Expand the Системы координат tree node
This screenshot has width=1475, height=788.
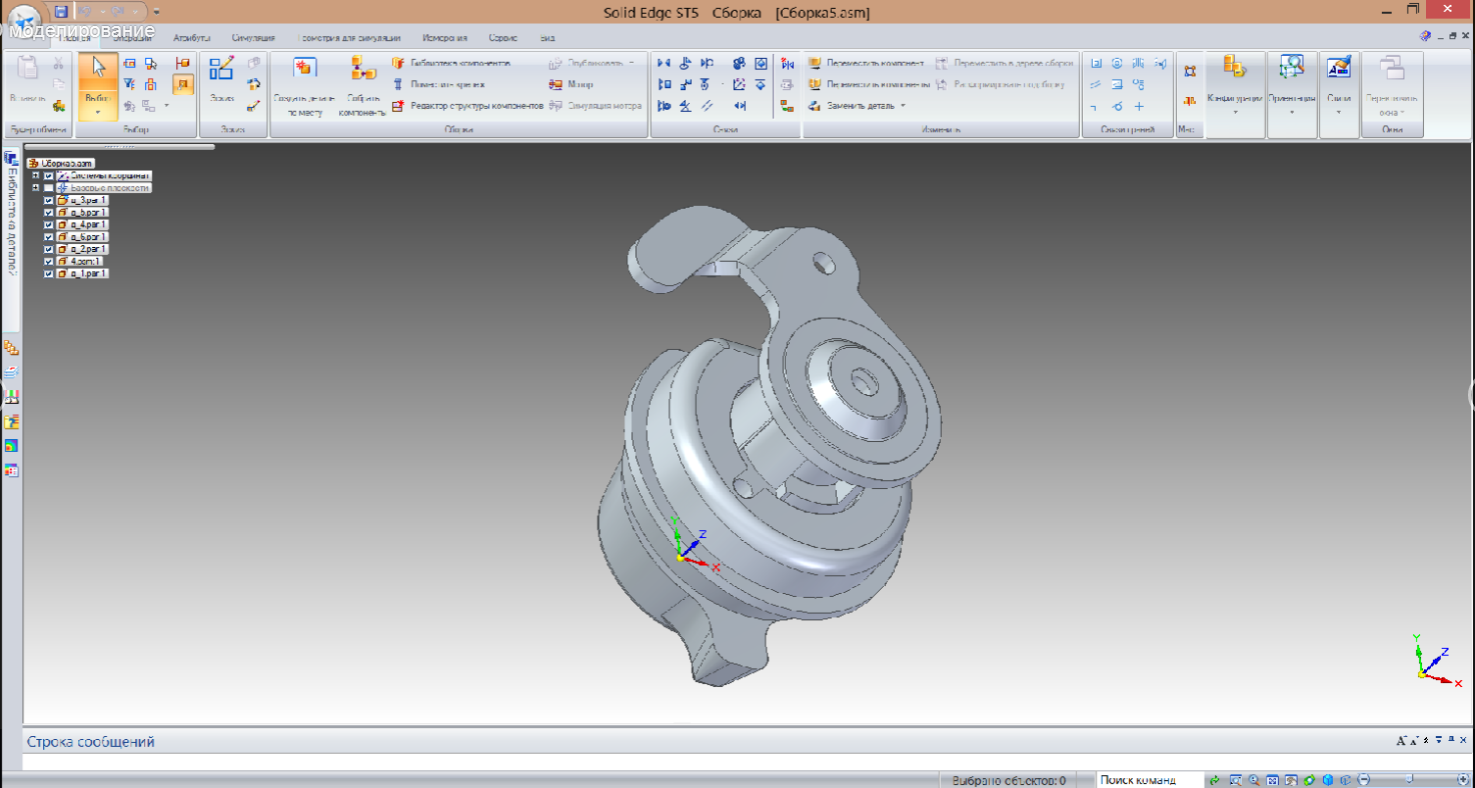[35, 175]
